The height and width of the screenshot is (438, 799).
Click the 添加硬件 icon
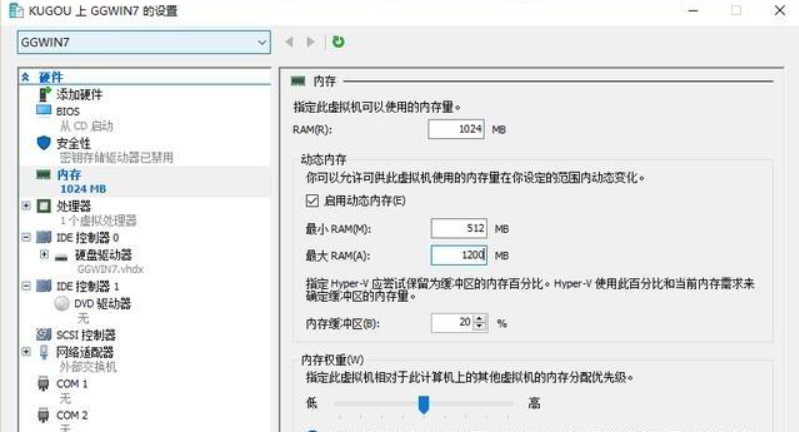45,94
